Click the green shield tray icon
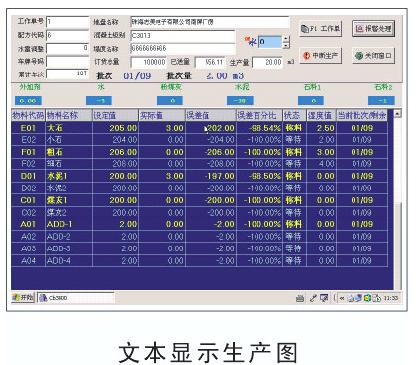The height and width of the screenshot is (365, 420). click(x=367, y=298)
